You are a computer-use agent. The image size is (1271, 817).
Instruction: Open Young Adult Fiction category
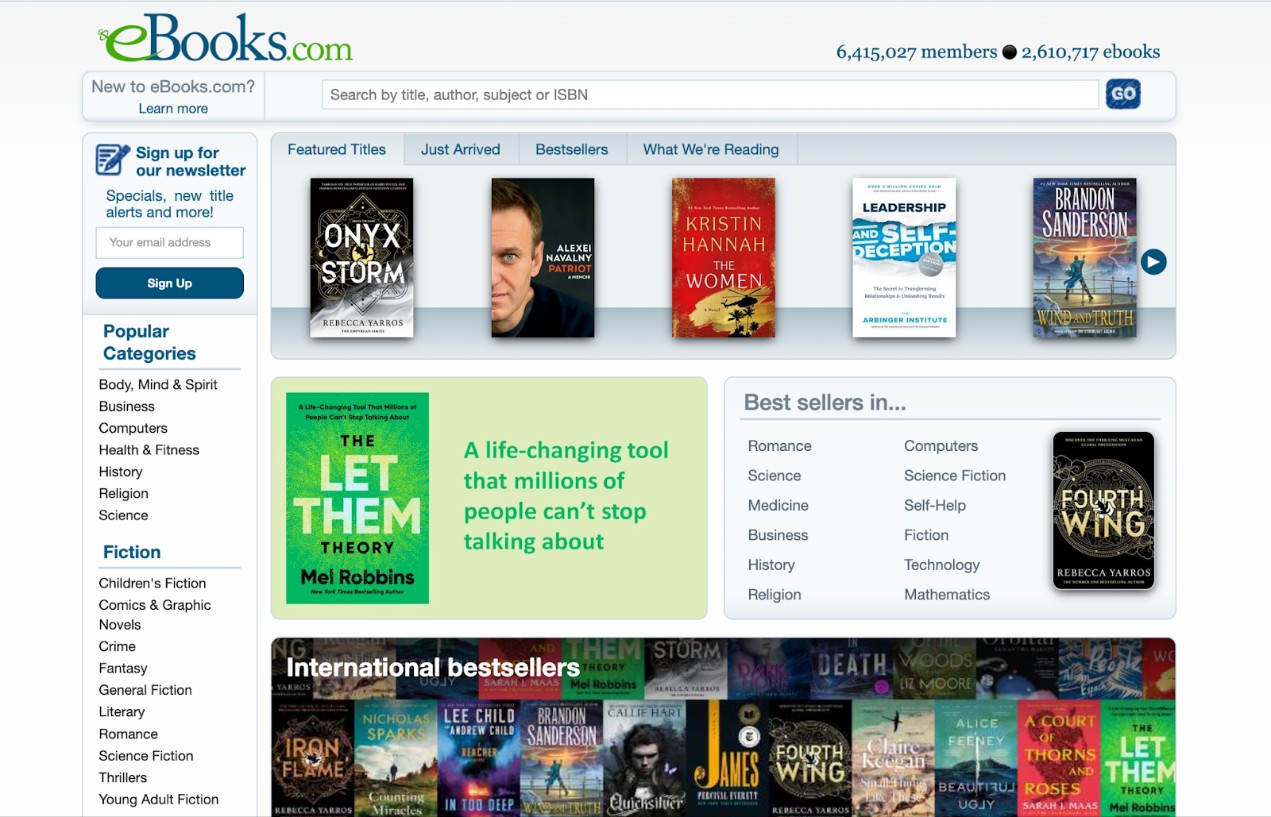[159, 799]
